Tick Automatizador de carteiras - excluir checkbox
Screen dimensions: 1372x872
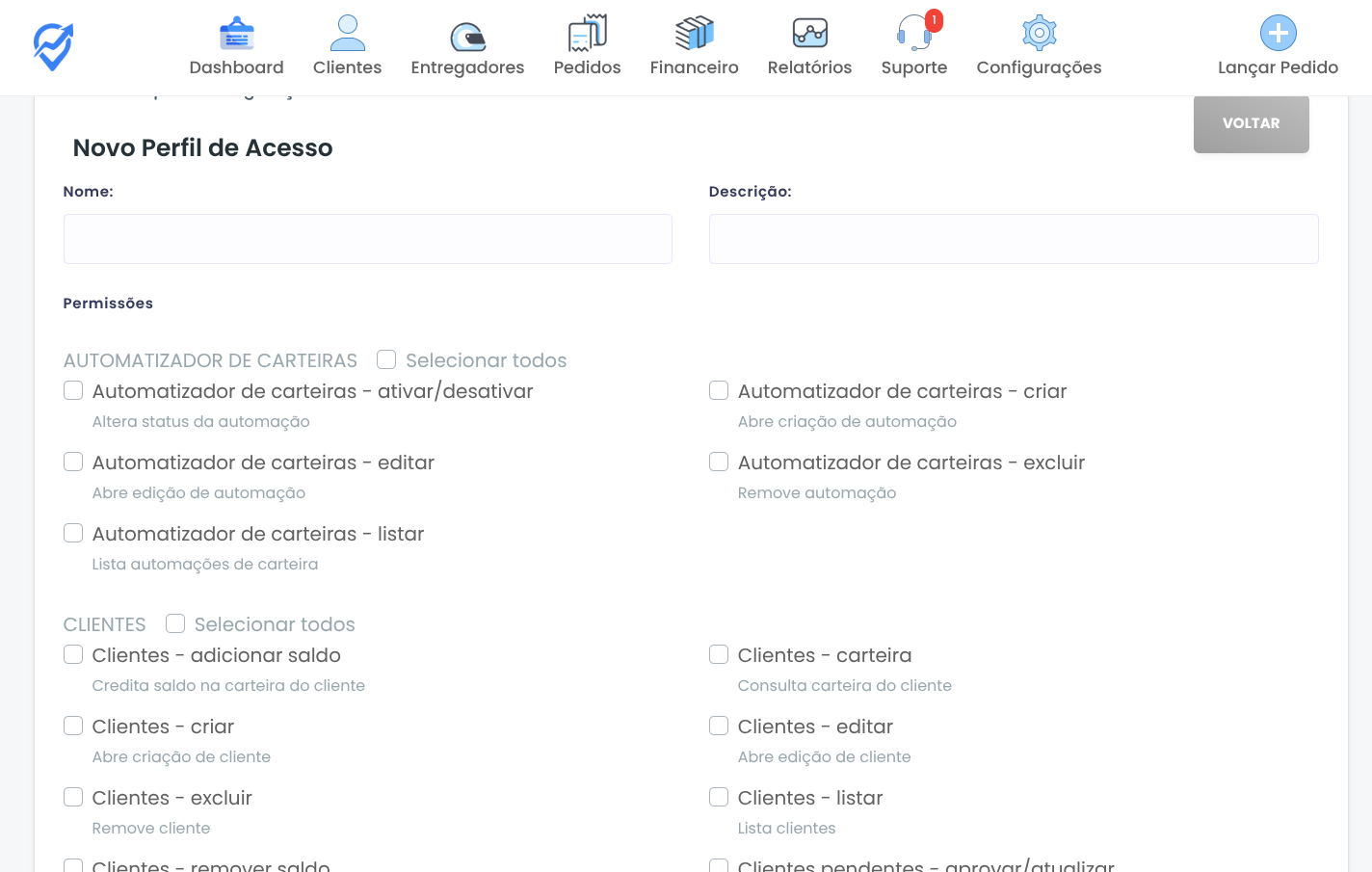(719, 462)
